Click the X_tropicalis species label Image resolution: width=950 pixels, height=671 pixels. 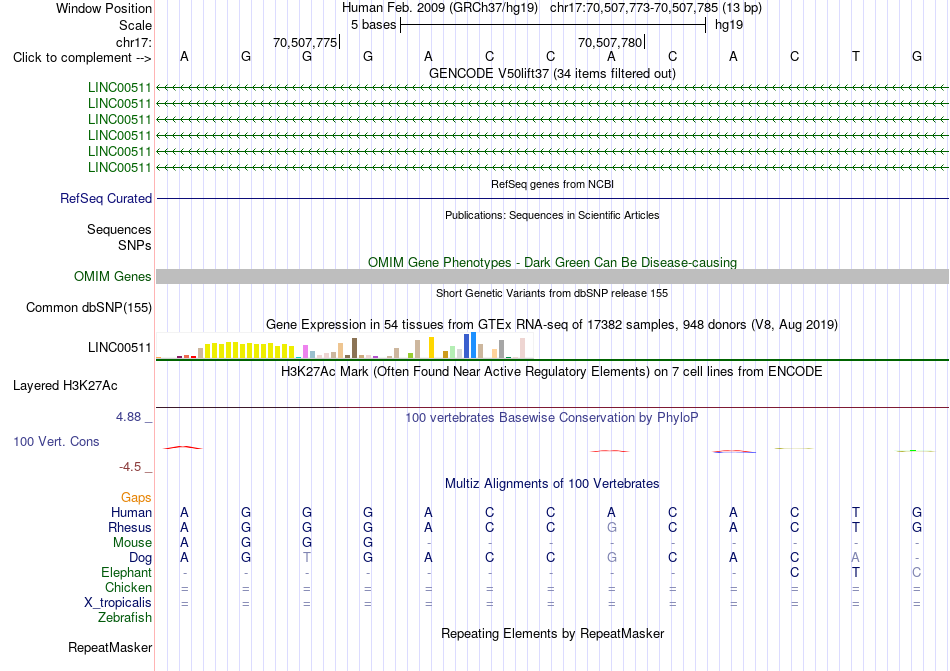pos(118,603)
